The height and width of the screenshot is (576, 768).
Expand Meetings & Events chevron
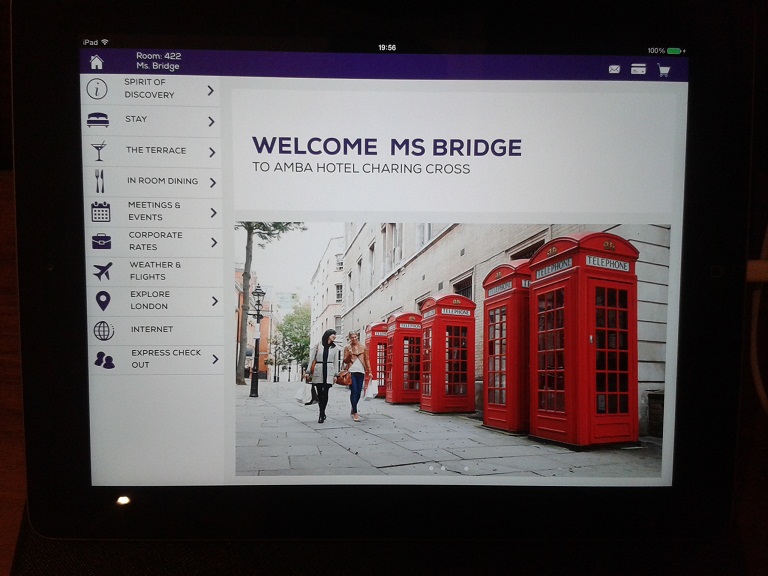click(x=214, y=213)
